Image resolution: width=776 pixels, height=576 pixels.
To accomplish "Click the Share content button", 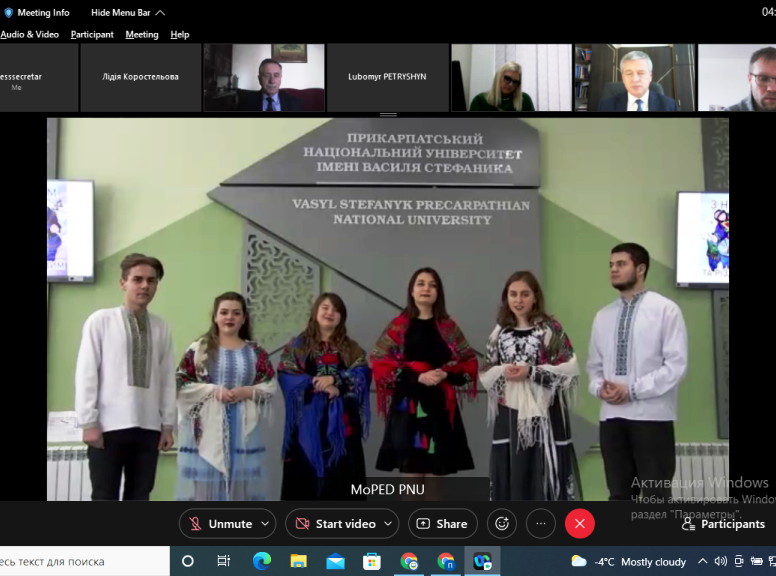I will [441, 524].
